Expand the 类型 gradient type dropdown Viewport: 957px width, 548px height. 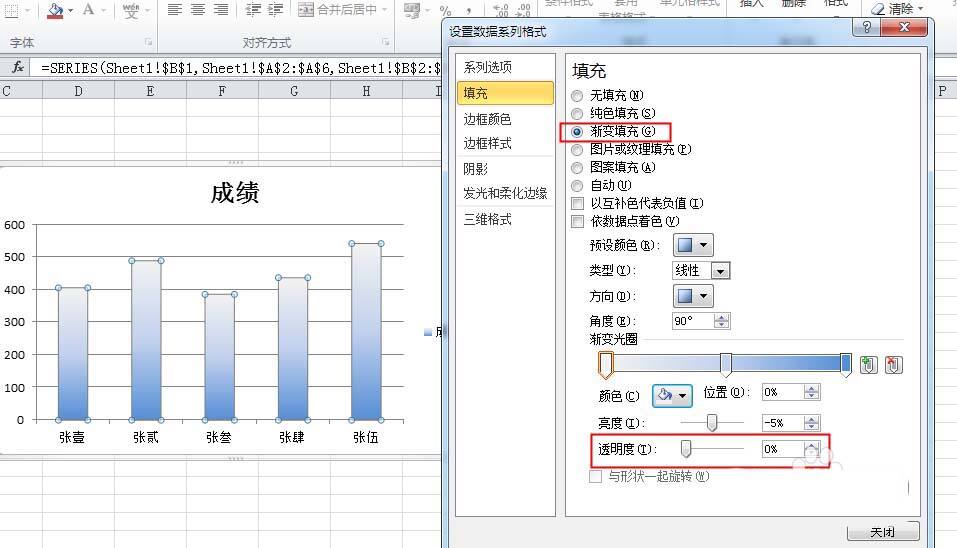[720, 271]
